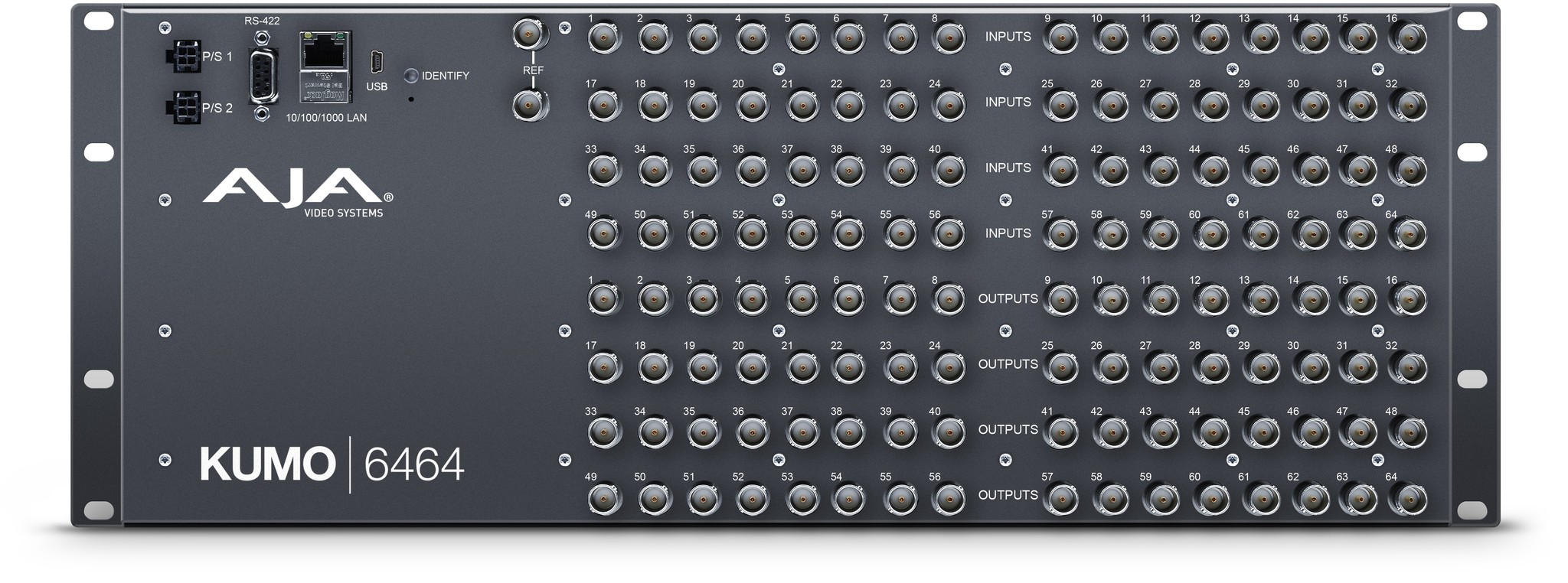Select output BNC connector 32
Image resolution: width=1568 pixels, height=583 pixels.
click(1408, 365)
